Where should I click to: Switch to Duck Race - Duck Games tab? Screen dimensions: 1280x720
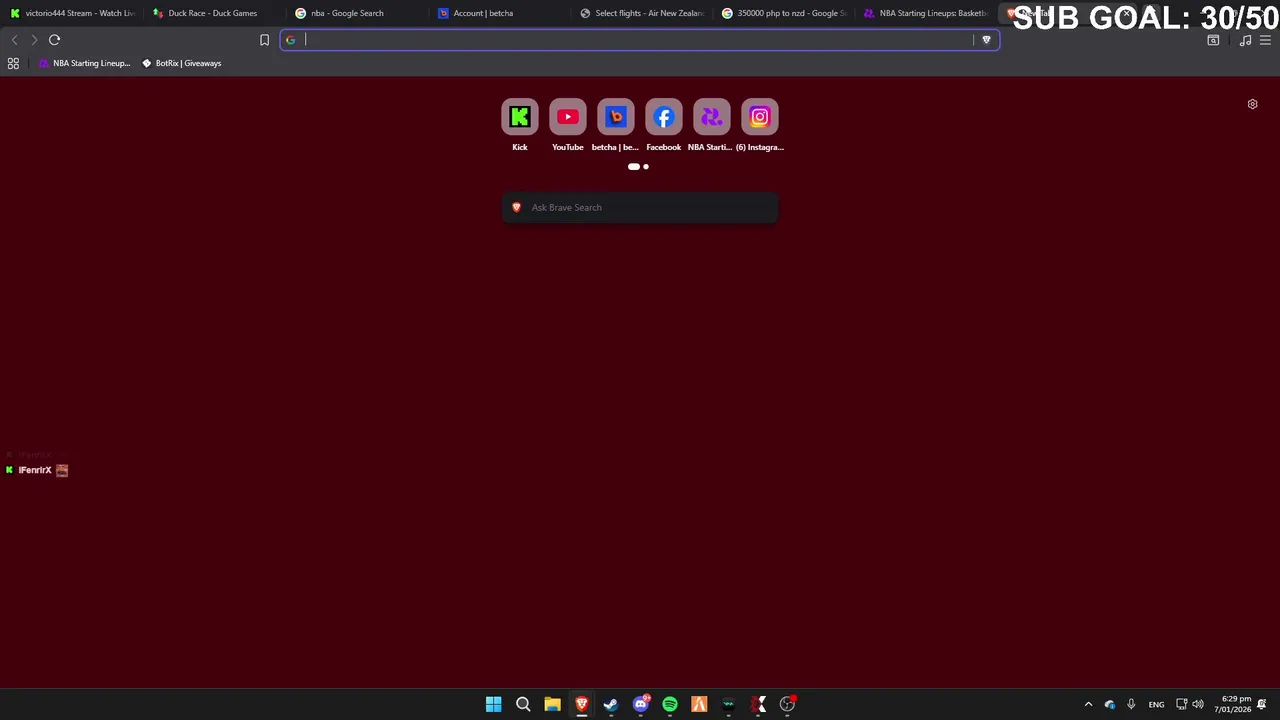click(213, 13)
